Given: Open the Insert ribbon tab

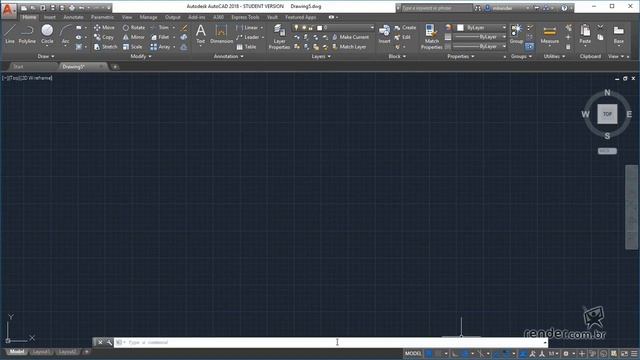Looking at the screenshot, I should click(50, 17).
